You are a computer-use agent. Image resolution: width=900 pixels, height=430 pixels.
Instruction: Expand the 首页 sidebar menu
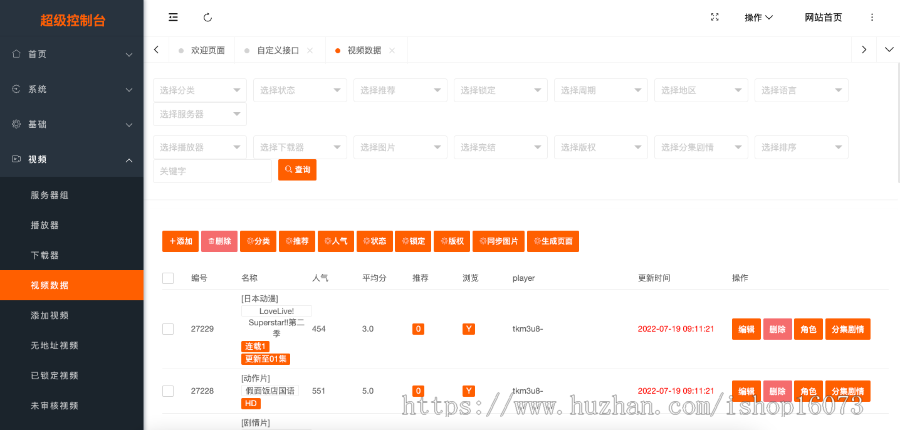point(72,54)
